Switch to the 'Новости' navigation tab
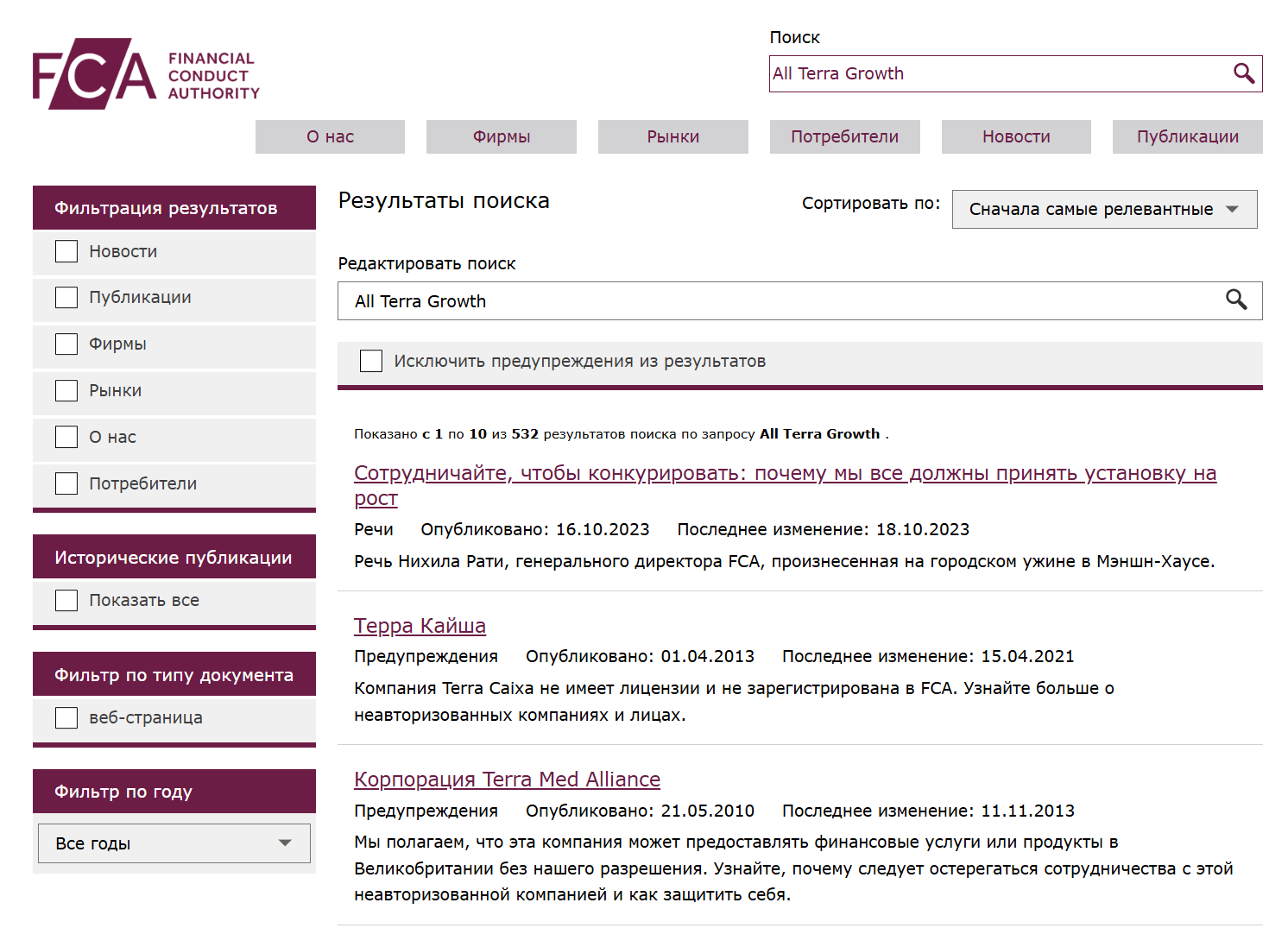The image size is (1288, 928). coord(1015,136)
